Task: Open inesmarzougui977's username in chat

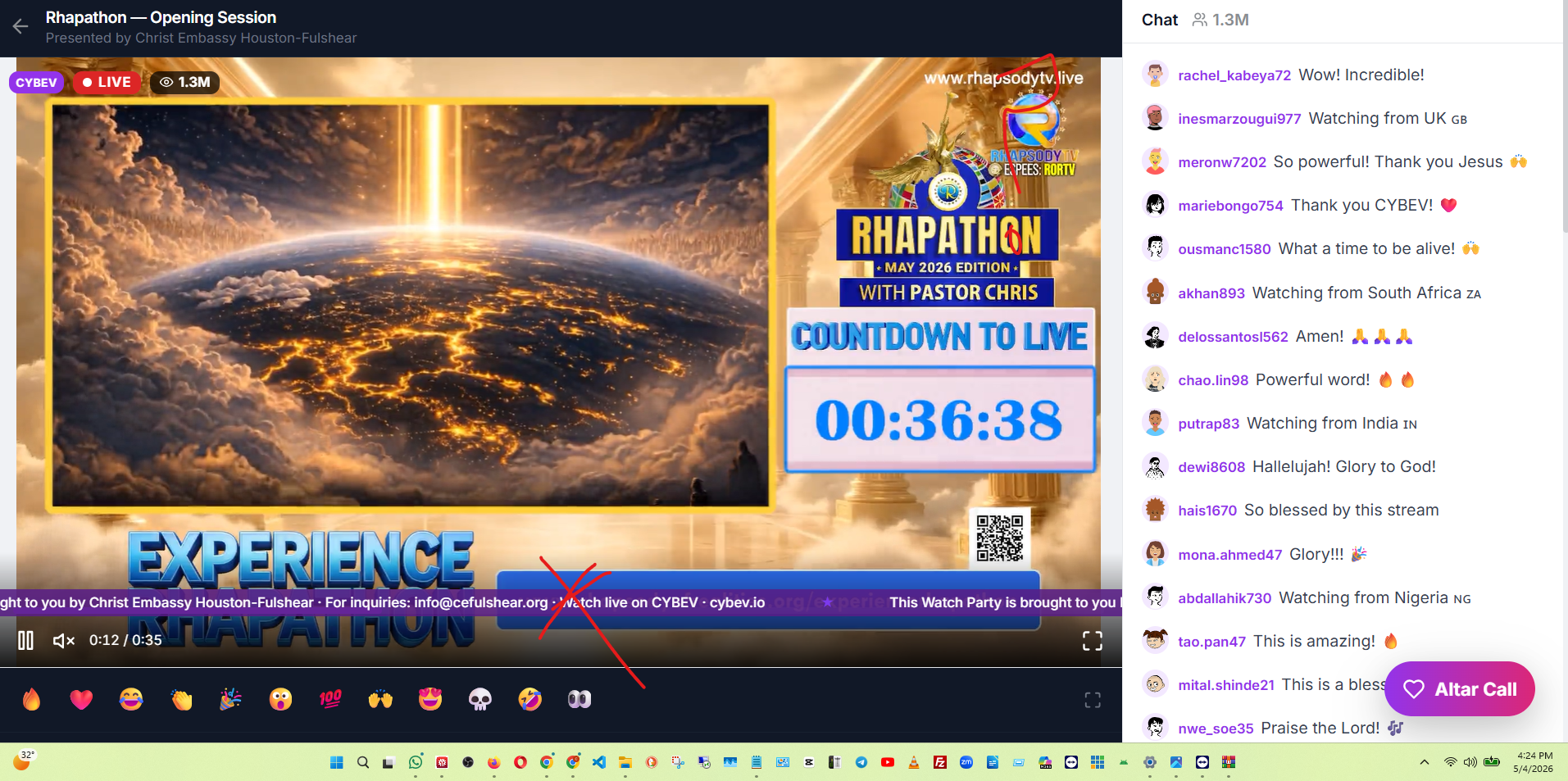Action: pos(1239,119)
